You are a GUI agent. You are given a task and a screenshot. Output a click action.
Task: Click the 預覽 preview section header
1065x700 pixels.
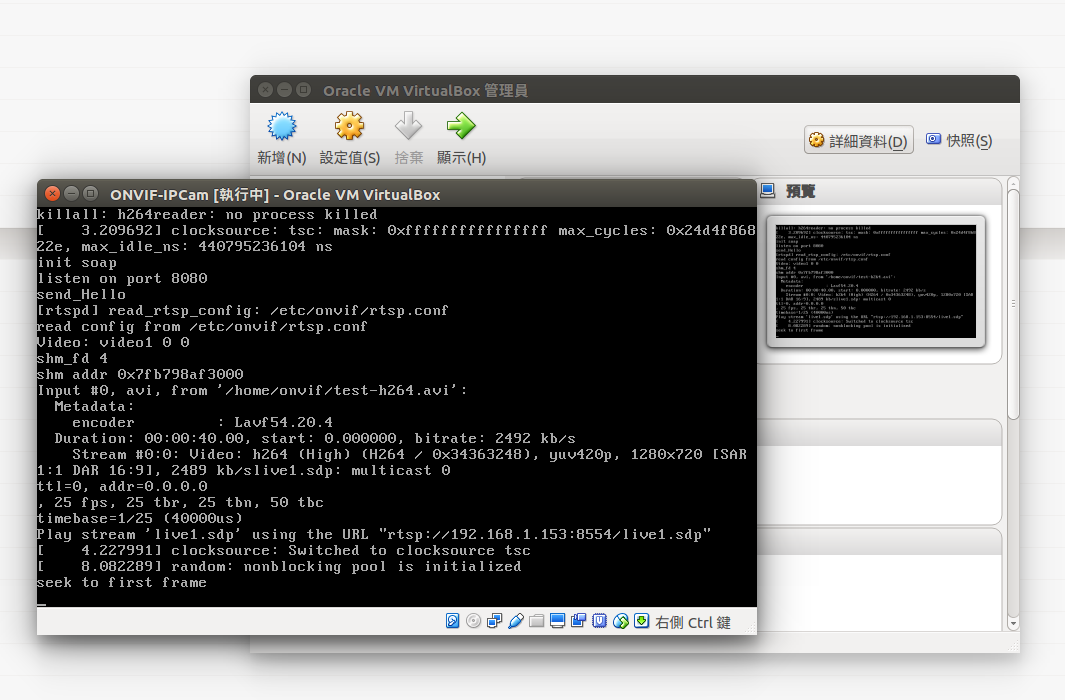coord(801,191)
